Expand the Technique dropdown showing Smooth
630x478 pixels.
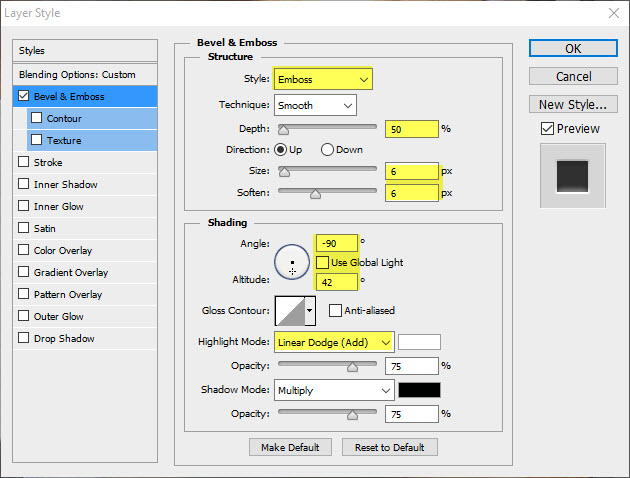[x=316, y=105]
